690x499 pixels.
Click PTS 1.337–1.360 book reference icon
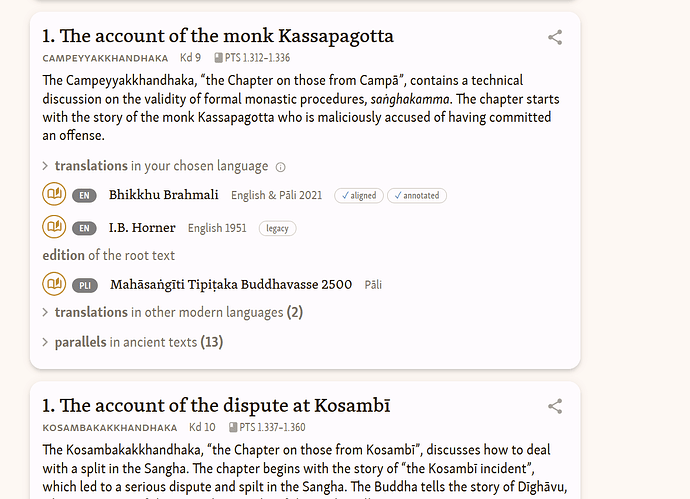tap(233, 427)
